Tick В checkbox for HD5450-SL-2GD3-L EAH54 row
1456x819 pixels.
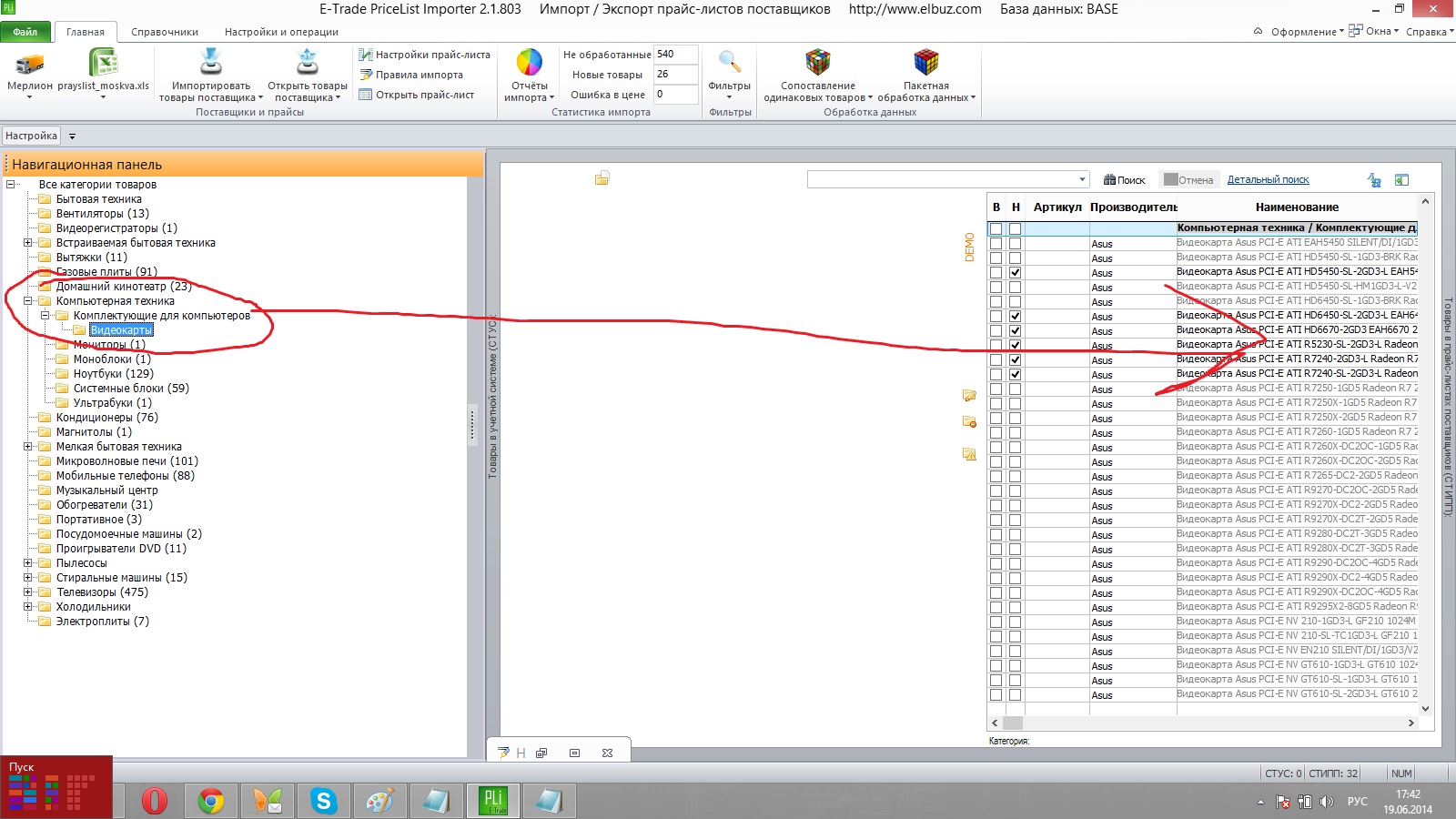(x=996, y=272)
